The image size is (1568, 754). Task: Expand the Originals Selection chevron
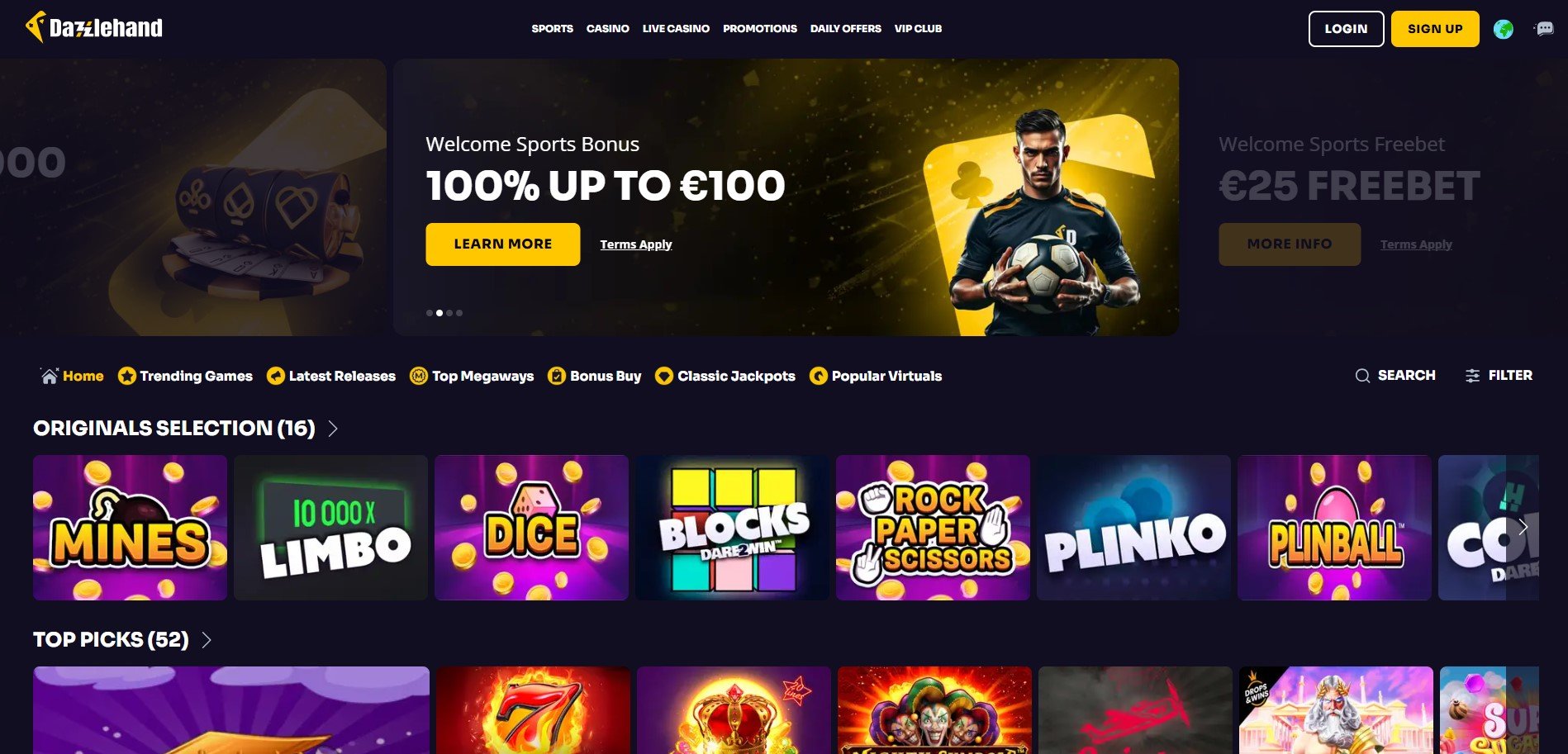(x=333, y=429)
